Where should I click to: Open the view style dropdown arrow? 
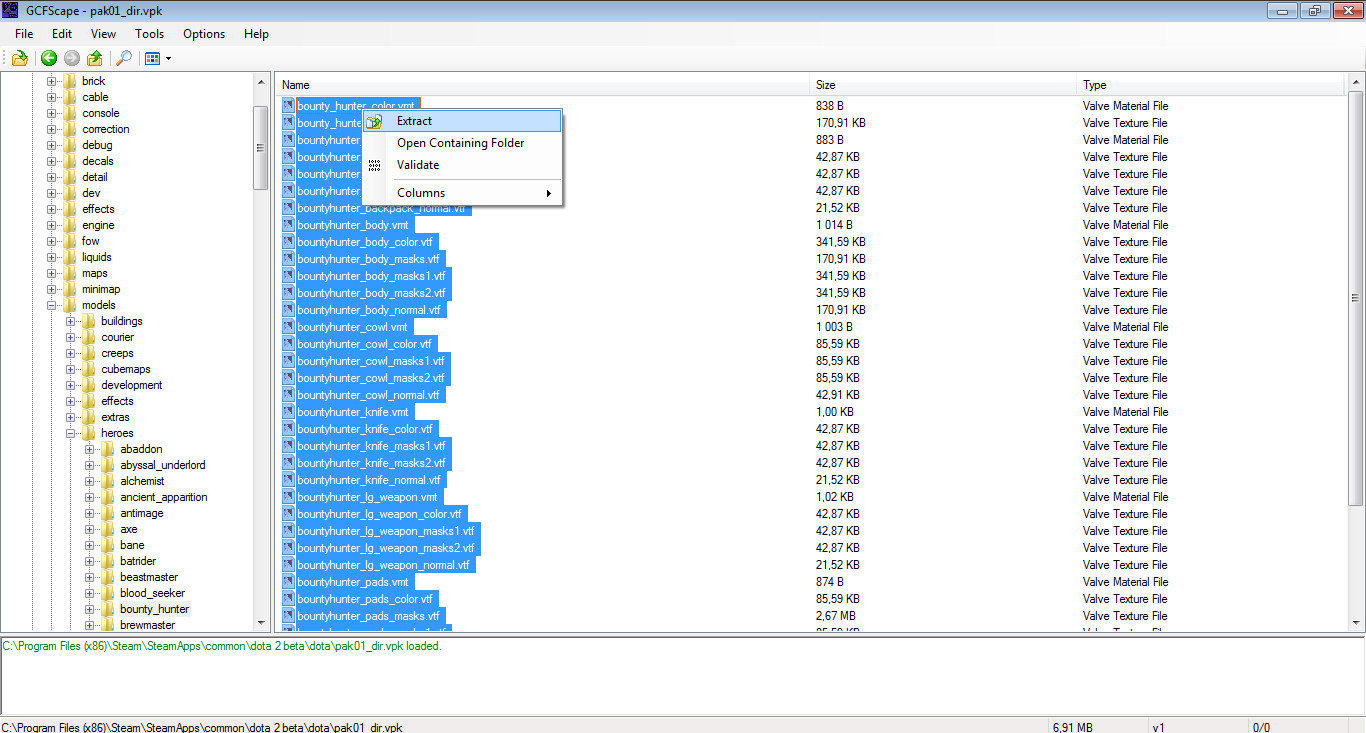tap(168, 59)
